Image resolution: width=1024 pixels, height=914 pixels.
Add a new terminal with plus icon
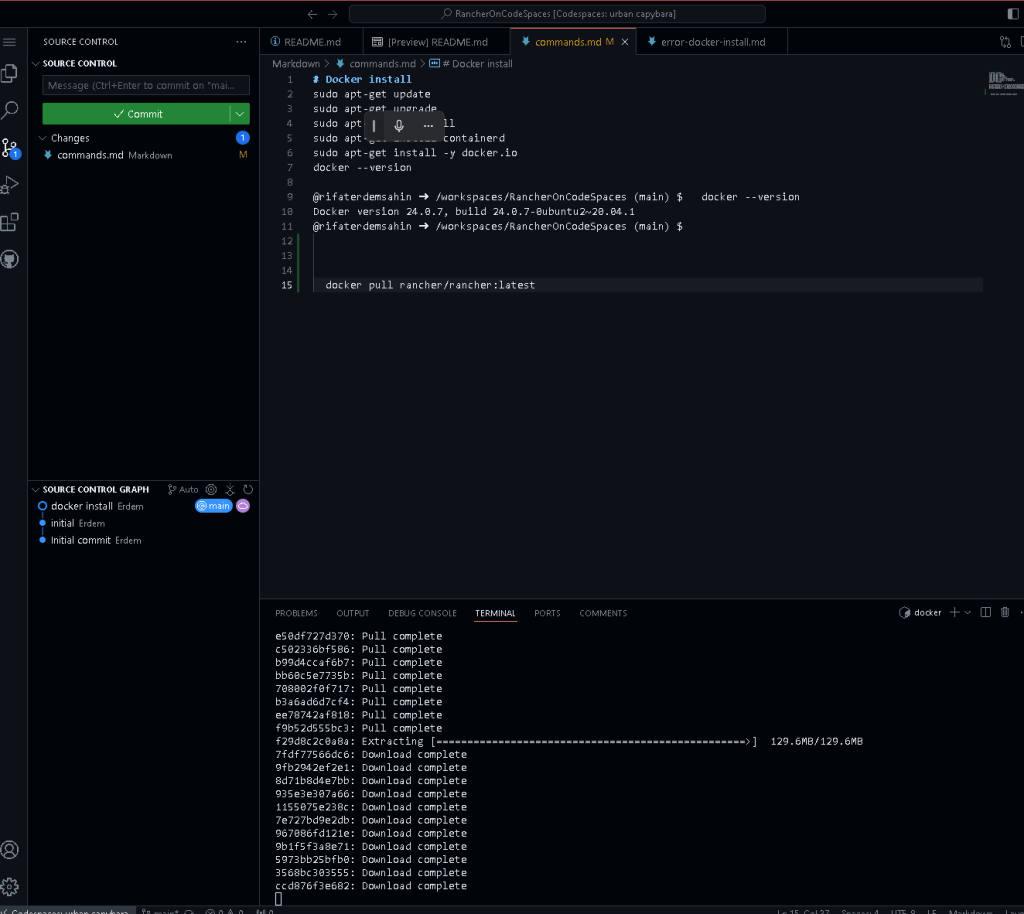(x=955, y=612)
